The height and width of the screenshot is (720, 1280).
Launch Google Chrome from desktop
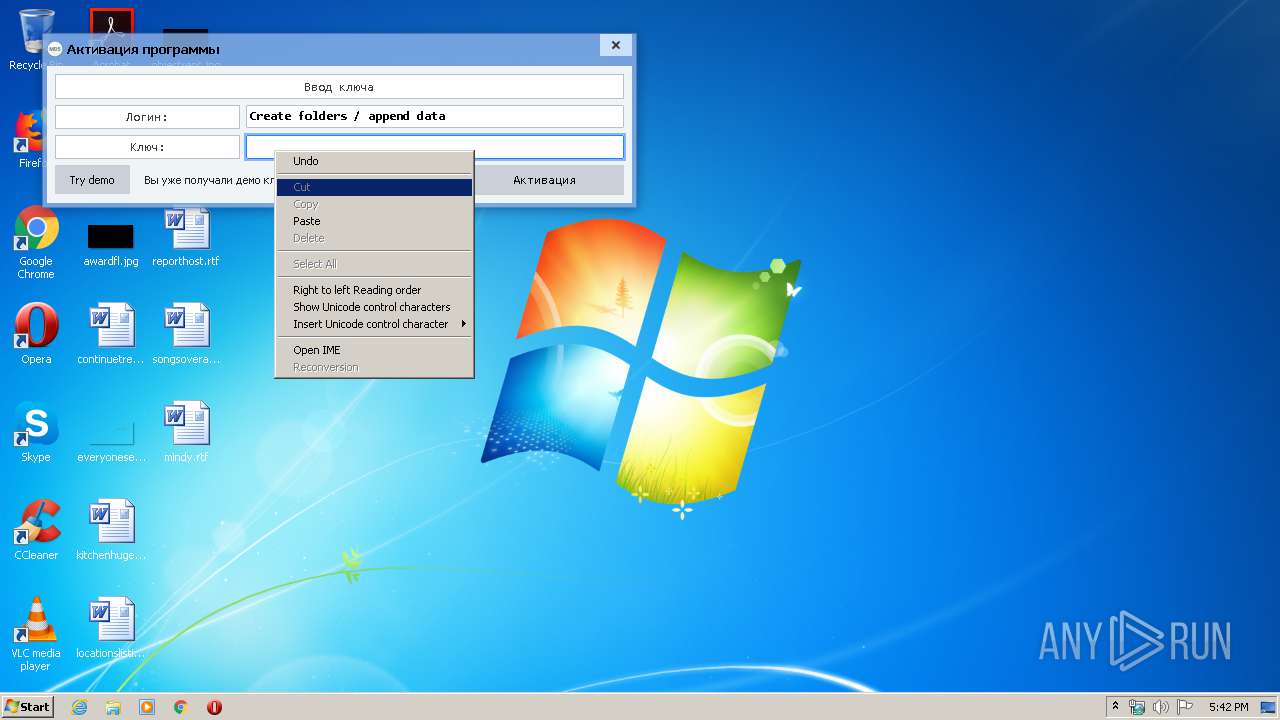pyautogui.click(x=36, y=243)
